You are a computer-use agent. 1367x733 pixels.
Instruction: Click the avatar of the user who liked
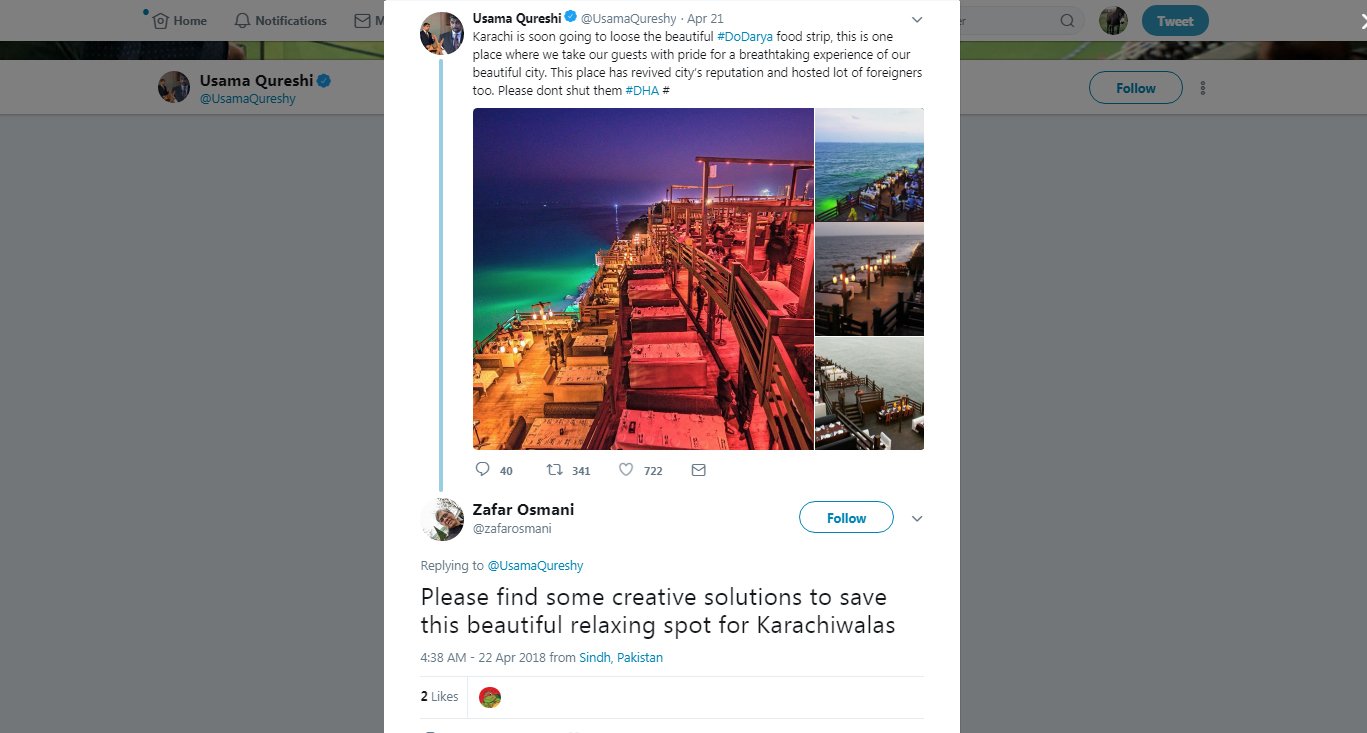(x=490, y=697)
